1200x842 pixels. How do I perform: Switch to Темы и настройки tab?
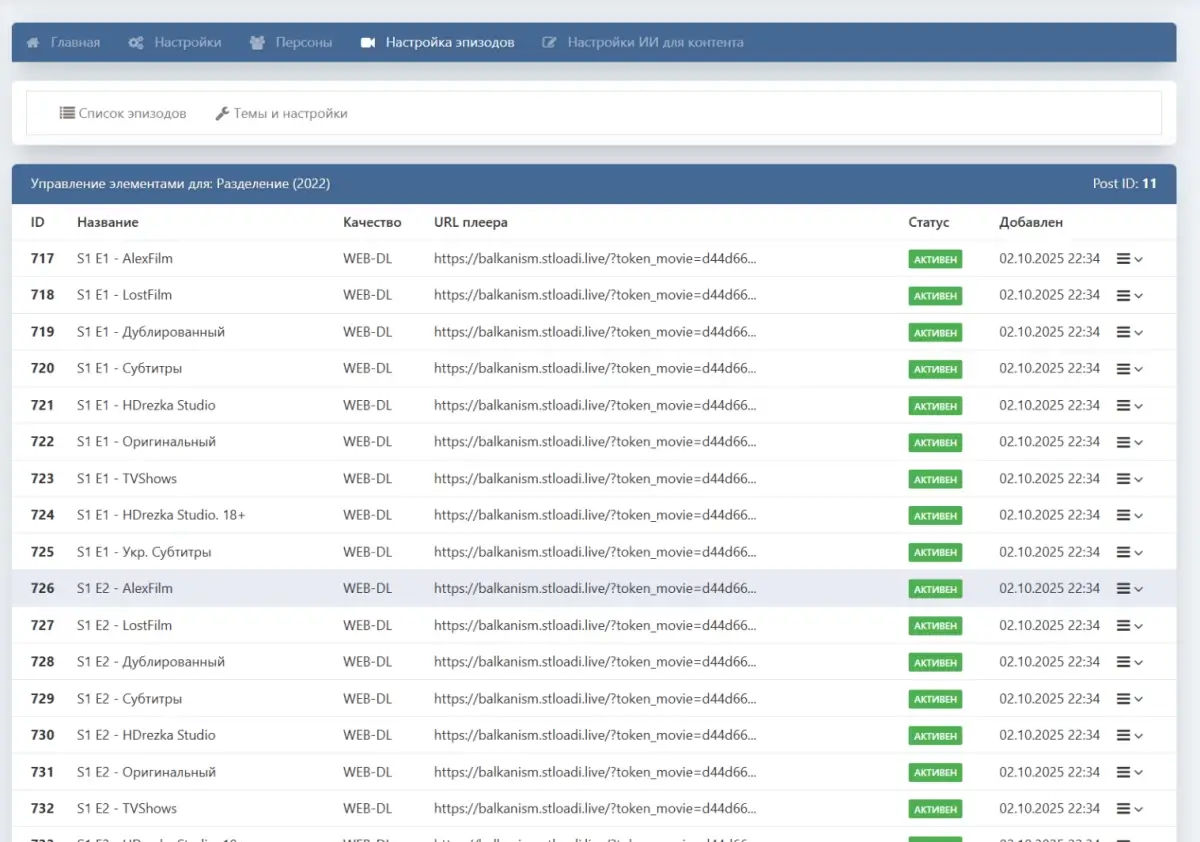pyautogui.click(x=290, y=113)
